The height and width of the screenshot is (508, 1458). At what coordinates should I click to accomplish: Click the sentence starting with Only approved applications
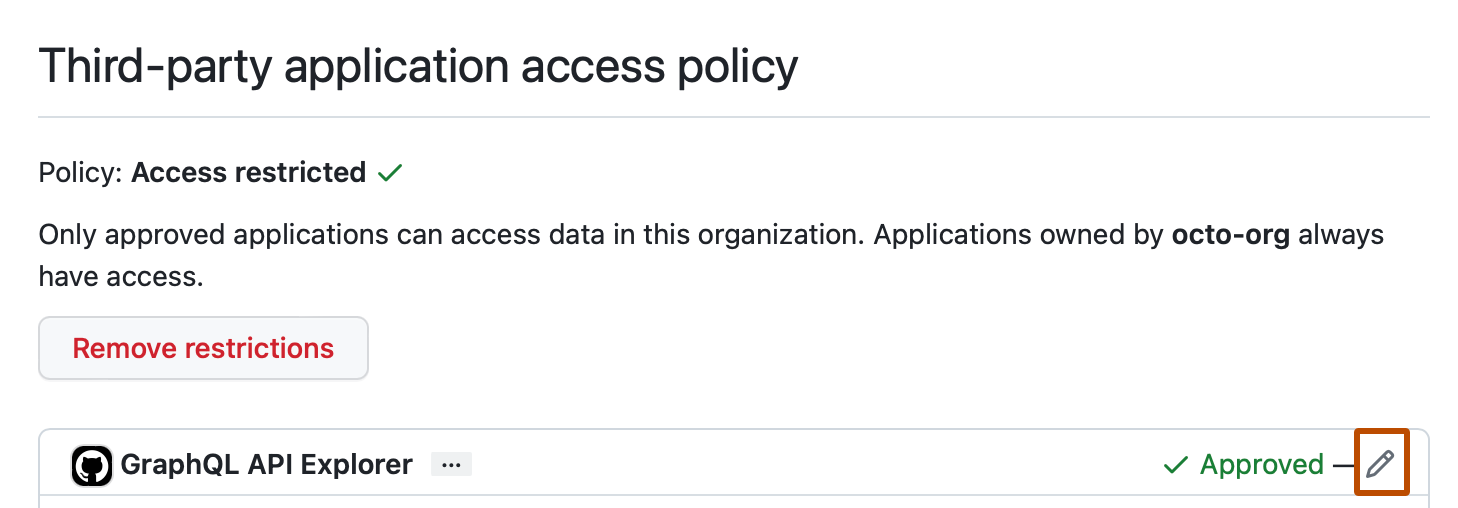(x=450, y=236)
